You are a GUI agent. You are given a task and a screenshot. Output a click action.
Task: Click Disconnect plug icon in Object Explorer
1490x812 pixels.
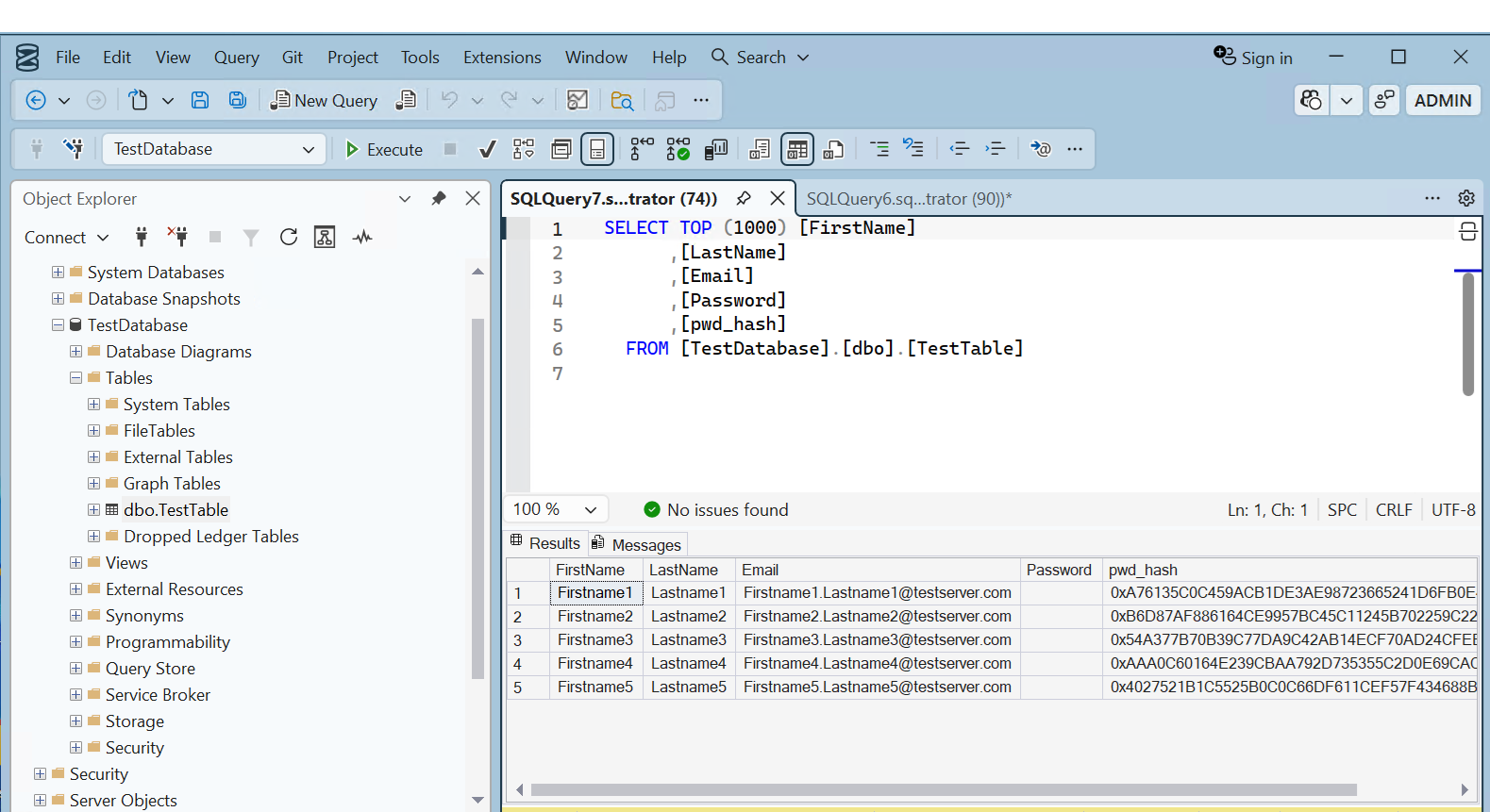tap(177, 236)
